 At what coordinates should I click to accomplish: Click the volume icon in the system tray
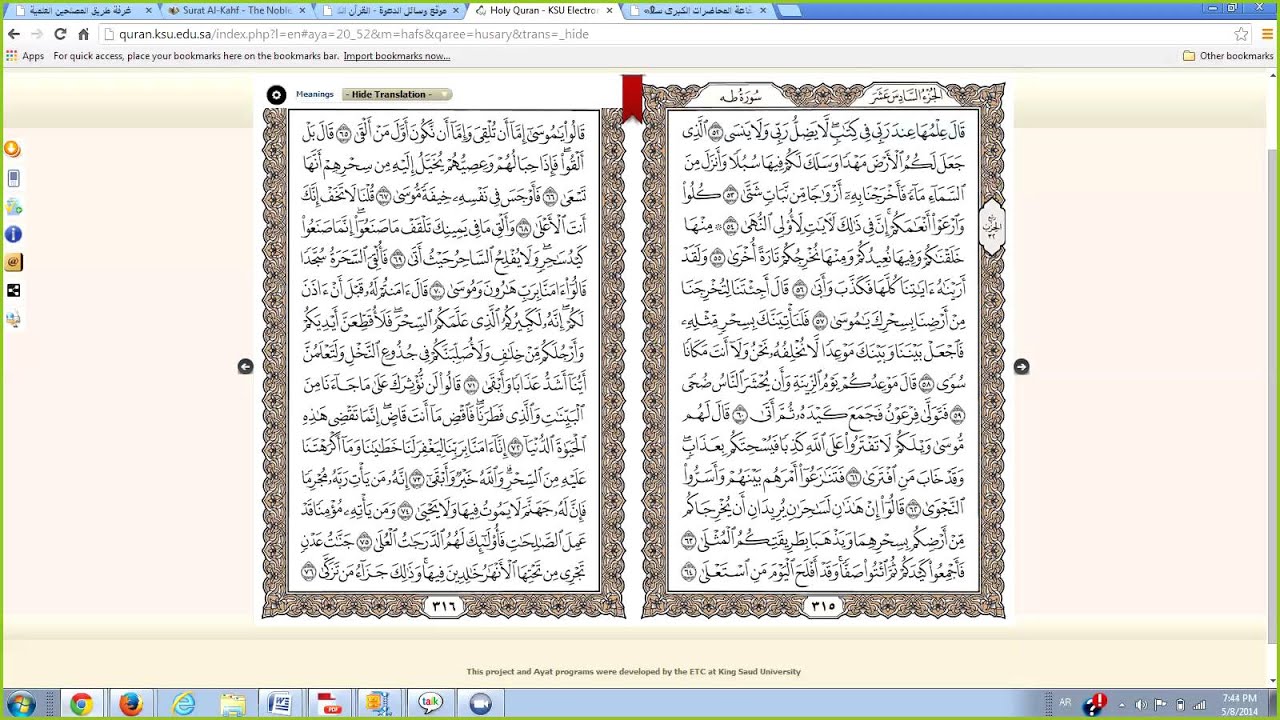click(1141, 705)
